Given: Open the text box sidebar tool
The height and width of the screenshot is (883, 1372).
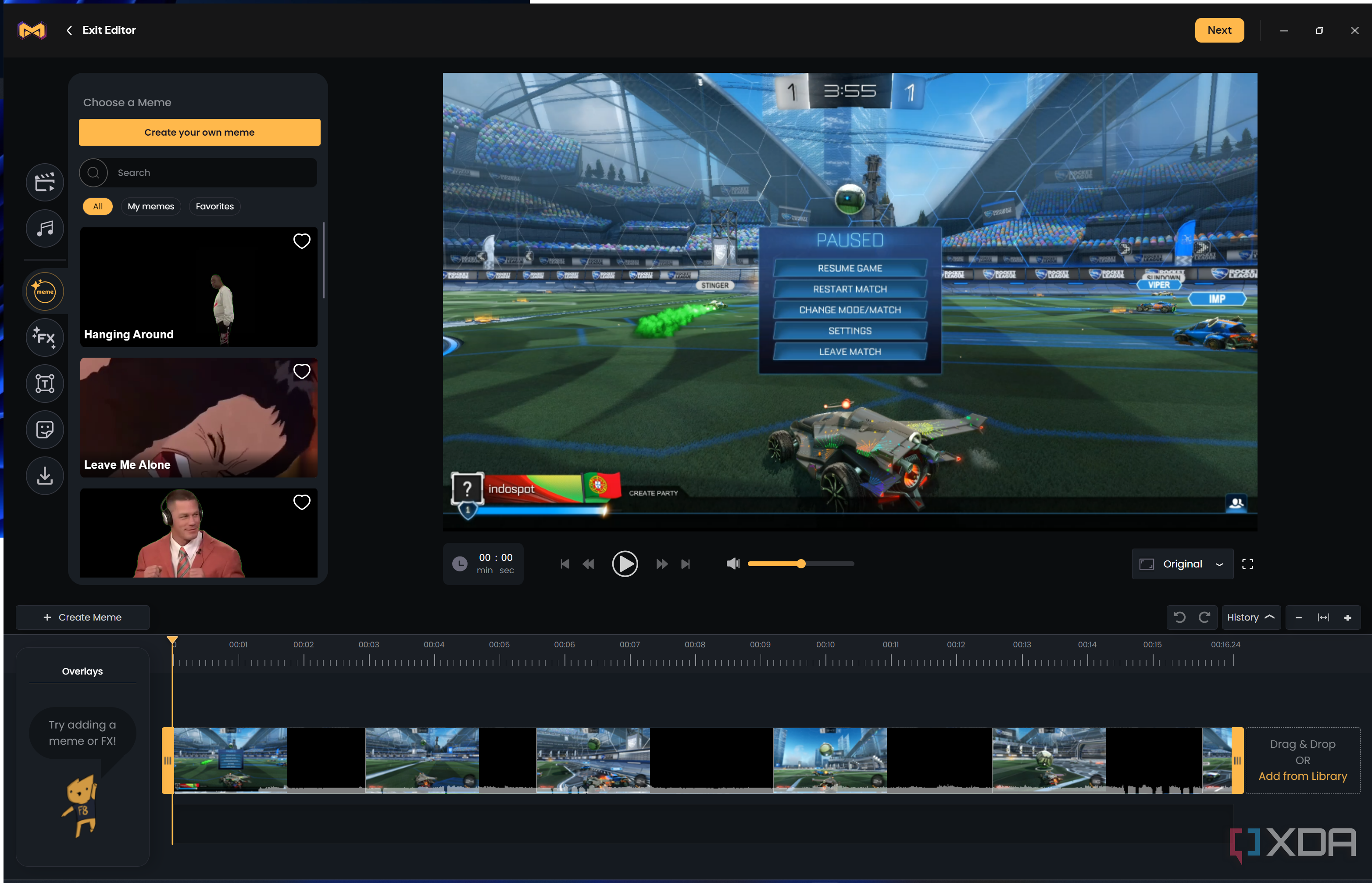Looking at the screenshot, I should [45, 383].
